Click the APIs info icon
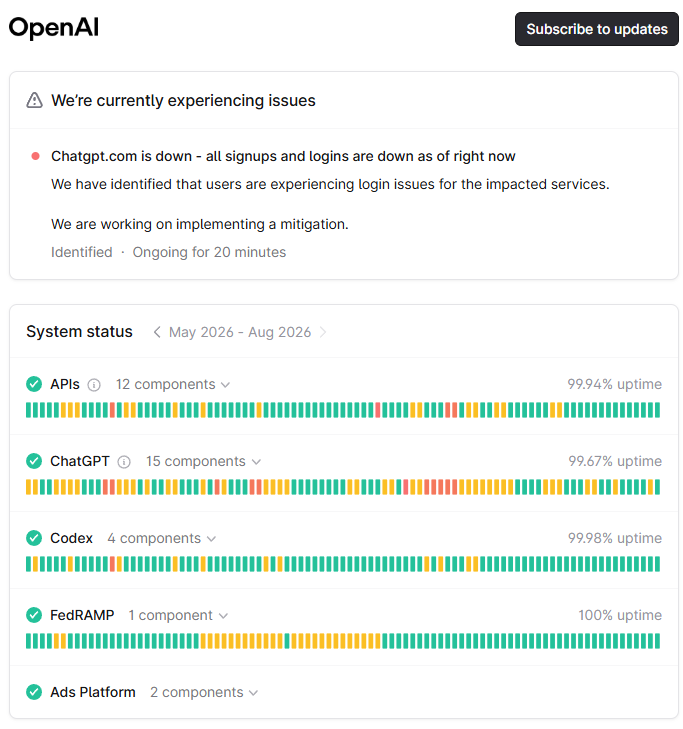The width and height of the screenshot is (683, 729). 94,385
